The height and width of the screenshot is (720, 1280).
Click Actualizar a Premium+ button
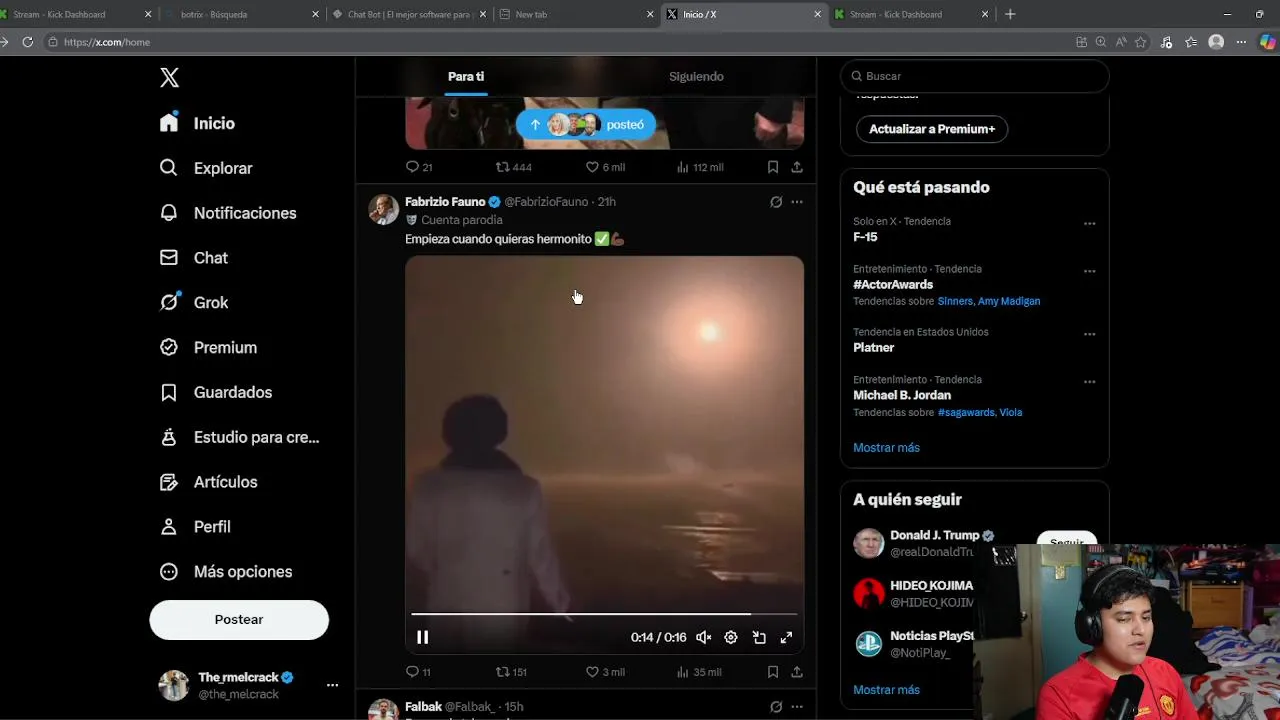pos(932,129)
